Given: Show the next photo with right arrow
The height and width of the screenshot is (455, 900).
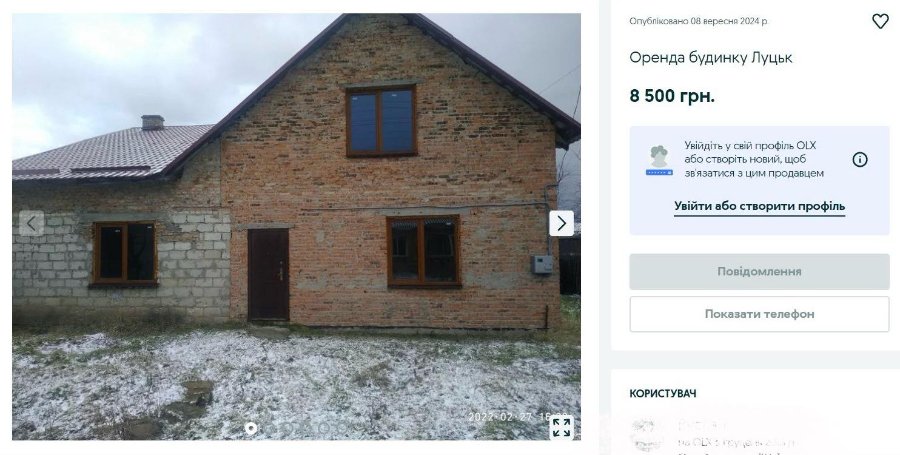Looking at the screenshot, I should pos(561,223).
